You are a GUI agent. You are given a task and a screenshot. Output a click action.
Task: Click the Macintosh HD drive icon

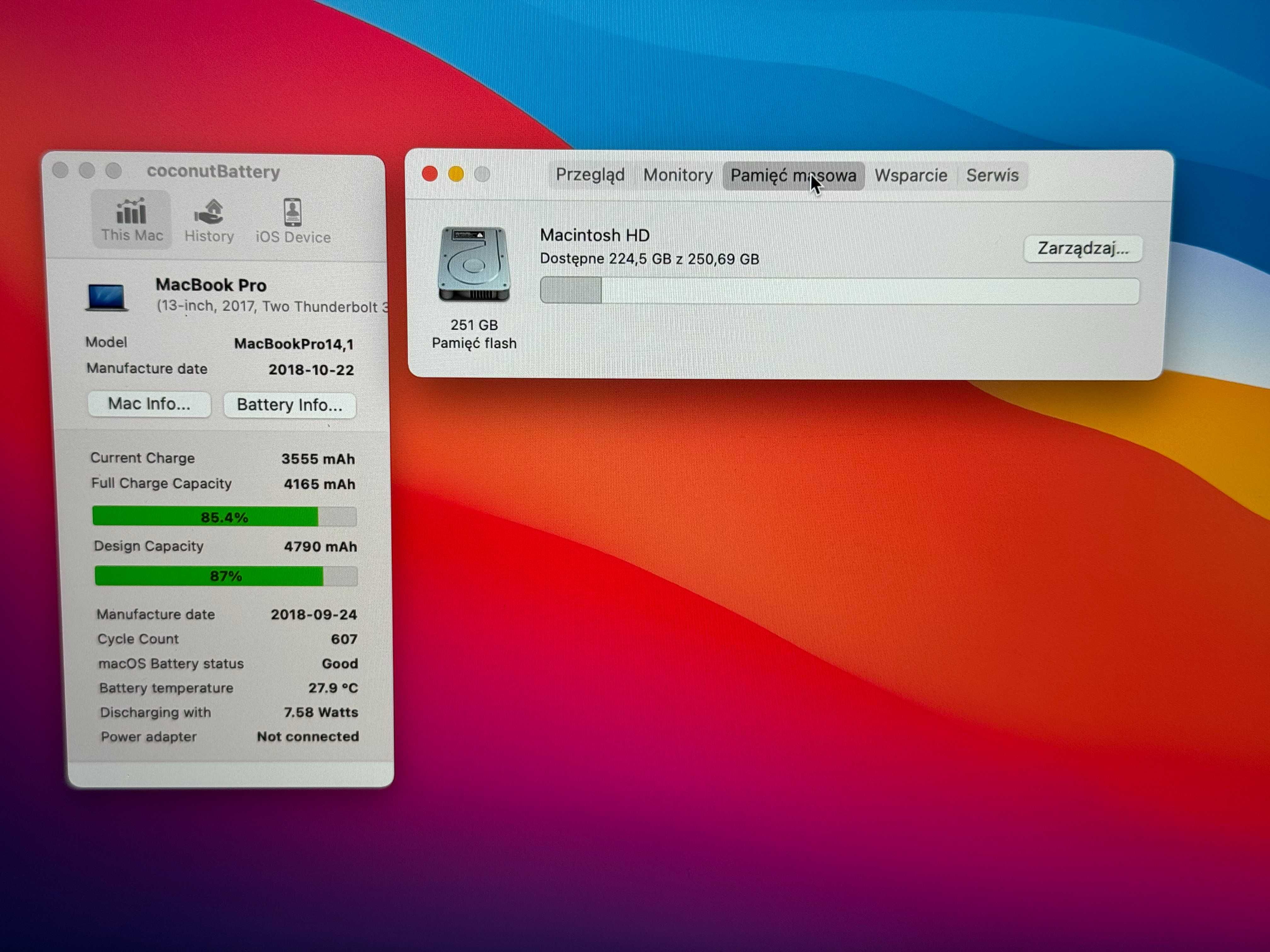pos(474,264)
